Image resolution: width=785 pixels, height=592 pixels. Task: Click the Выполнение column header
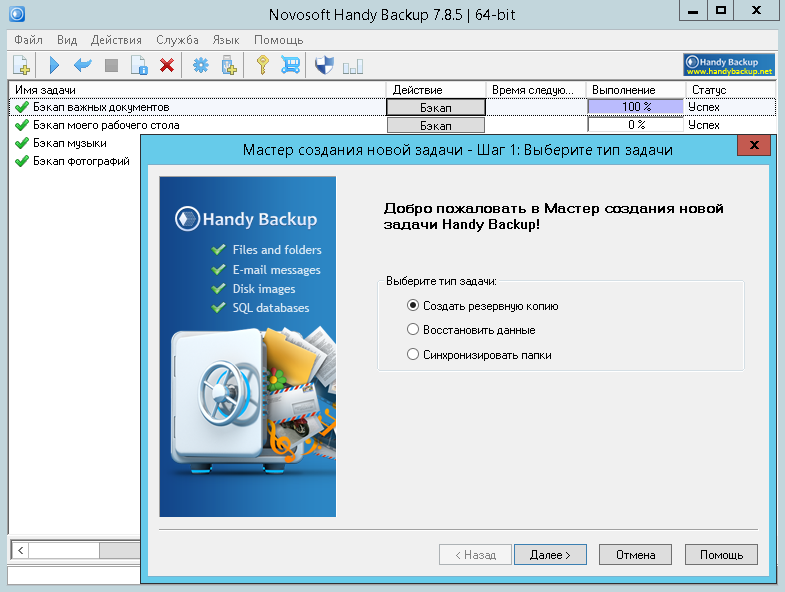[x=635, y=90]
